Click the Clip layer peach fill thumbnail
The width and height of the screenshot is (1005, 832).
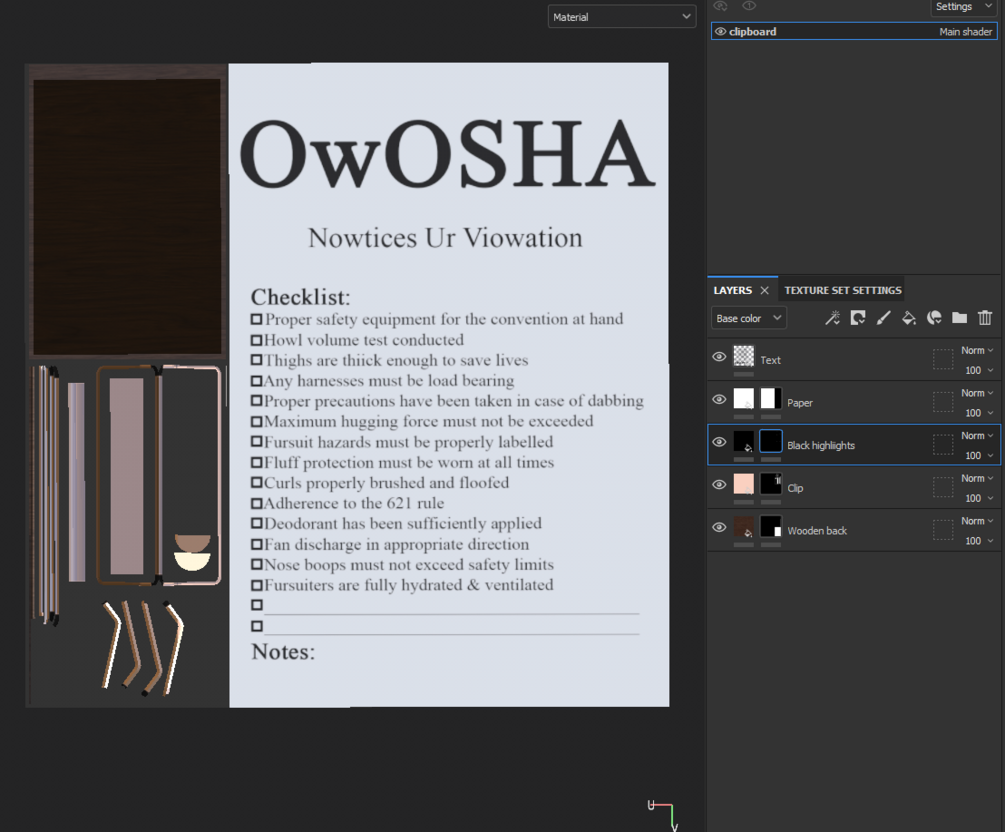pyautogui.click(x=743, y=483)
